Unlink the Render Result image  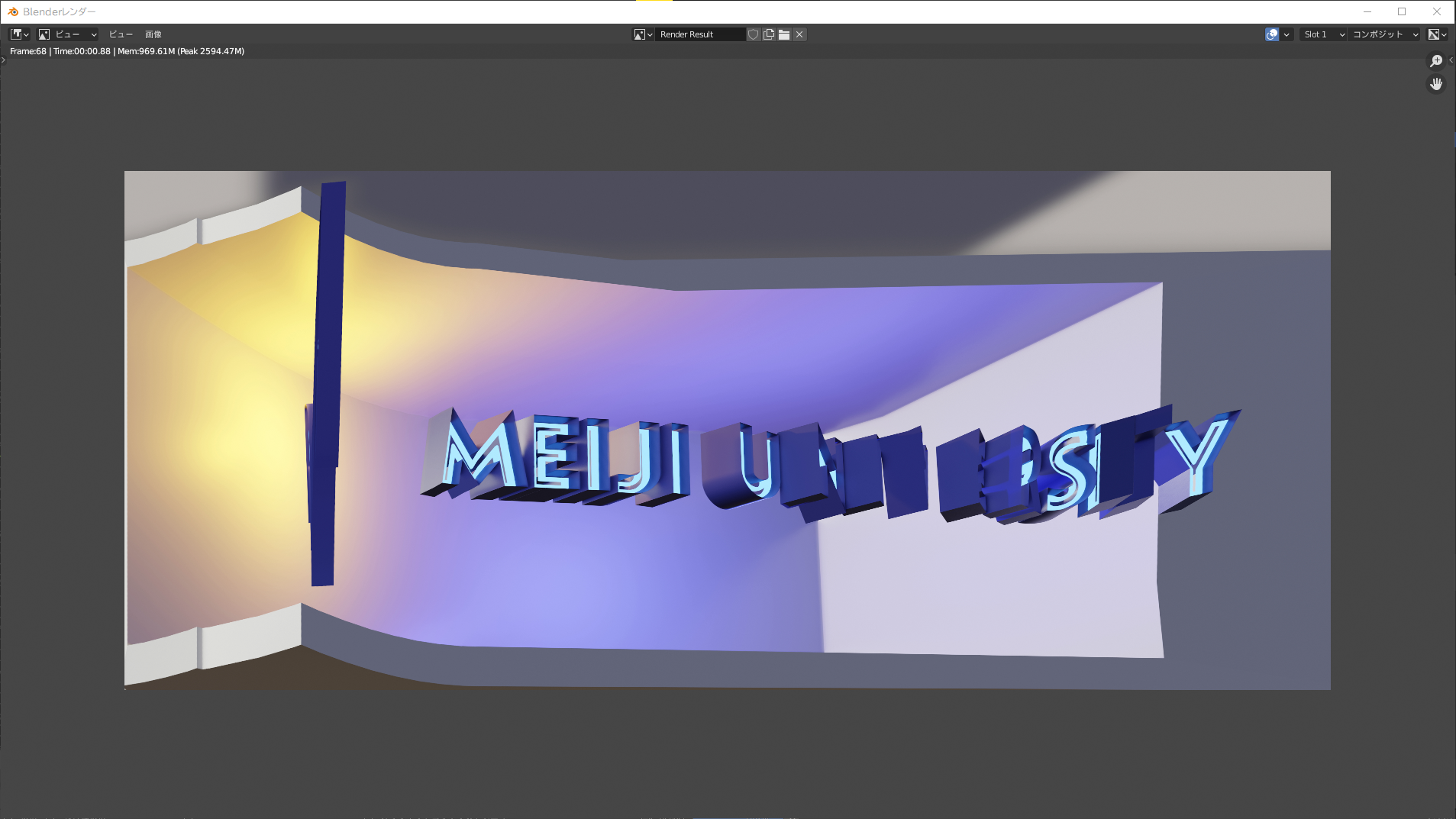coord(799,34)
